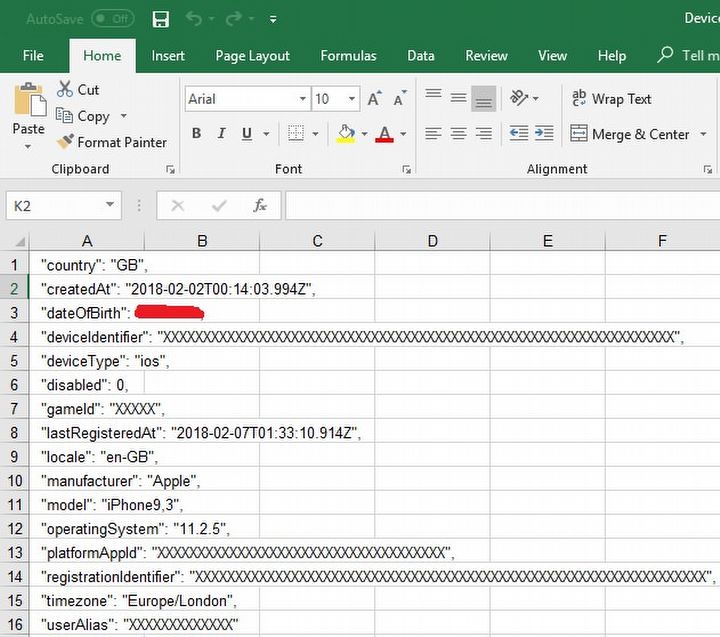Viewport: 720px width, 637px height.
Task: Click the Undo arrow icon
Action: [x=193, y=19]
